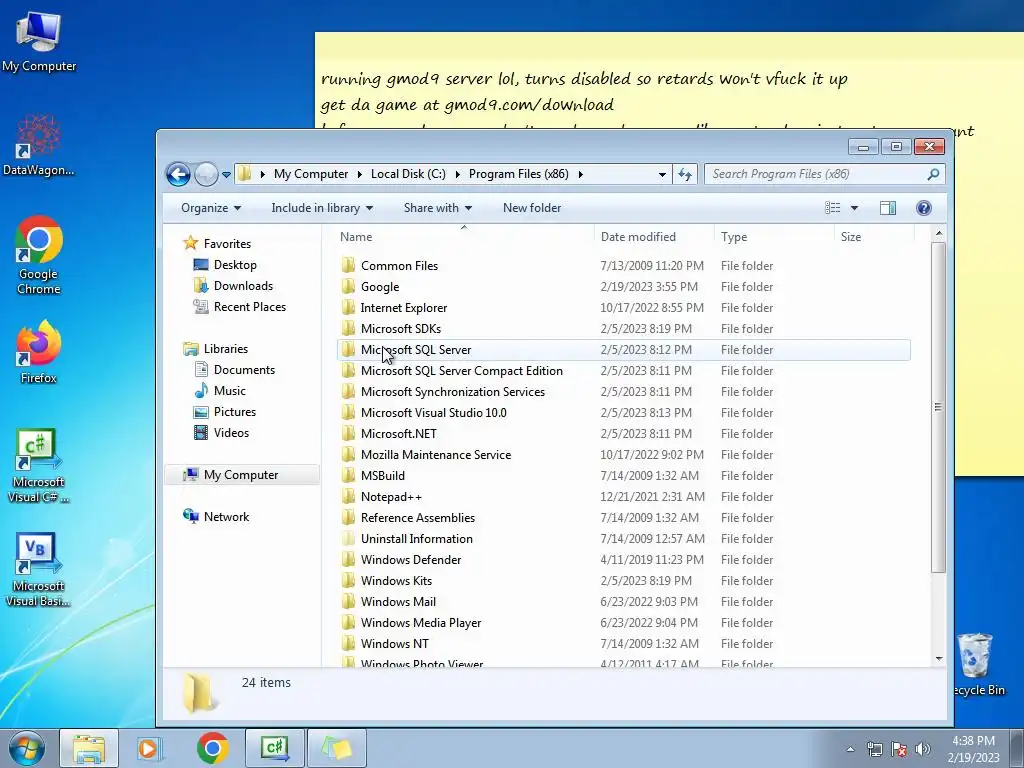Select Favorites in navigation pane
This screenshot has height=768, width=1024.
tap(217, 244)
